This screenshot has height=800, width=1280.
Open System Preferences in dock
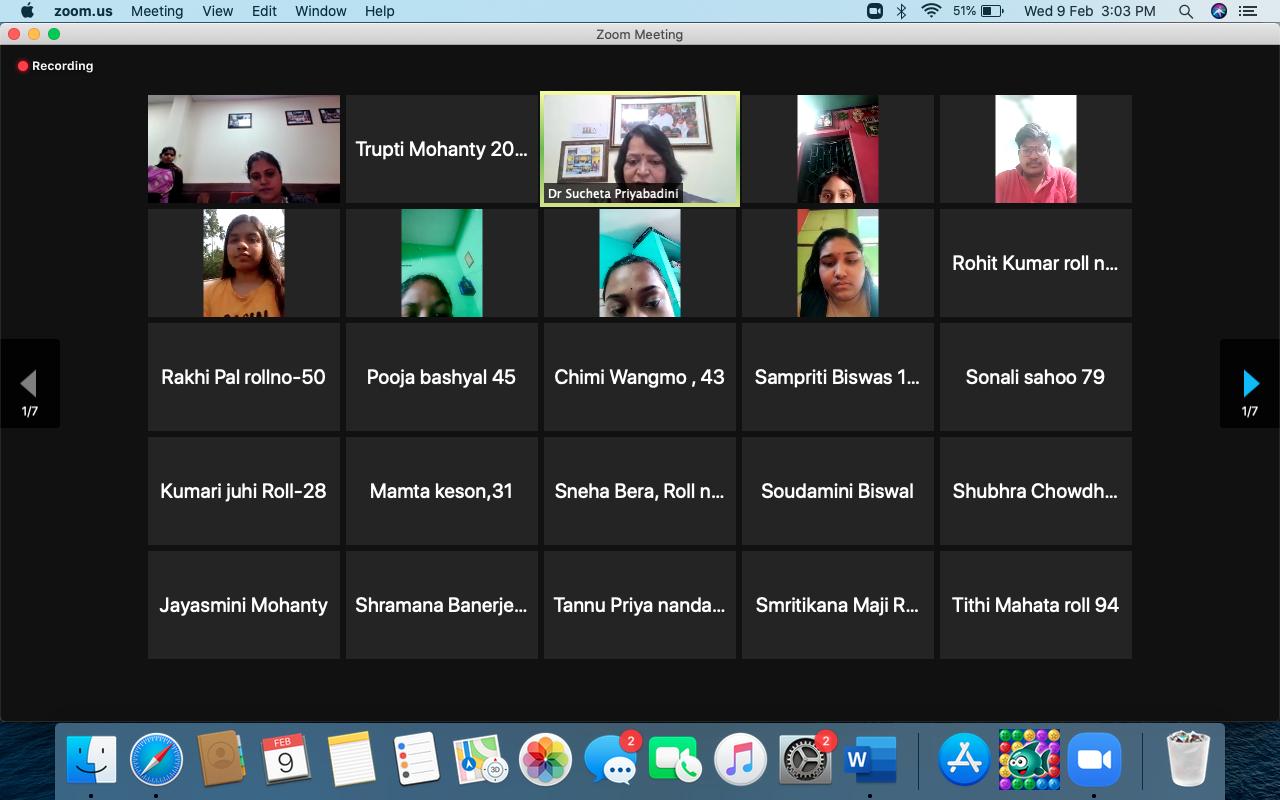pos(804,760)
